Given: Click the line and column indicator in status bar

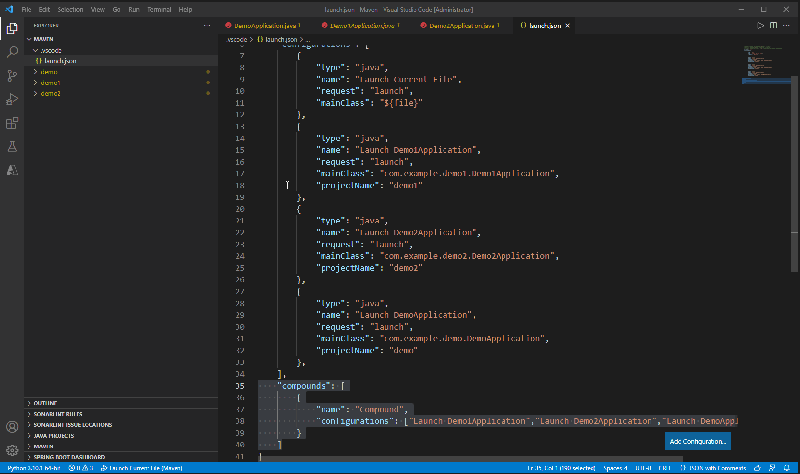Looking at the screenshot, I should point(561,468).
